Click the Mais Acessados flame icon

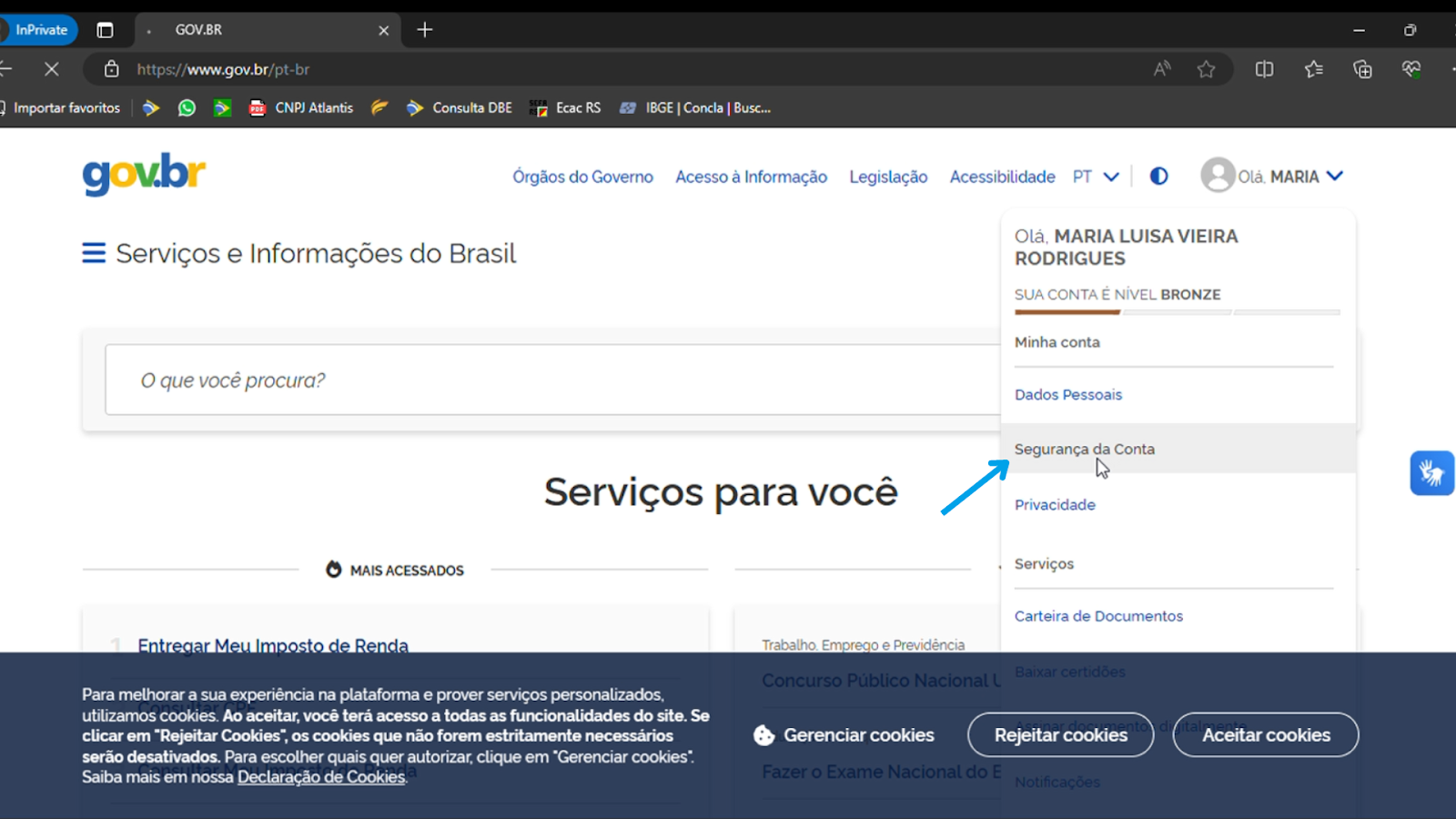pos(334,570)
